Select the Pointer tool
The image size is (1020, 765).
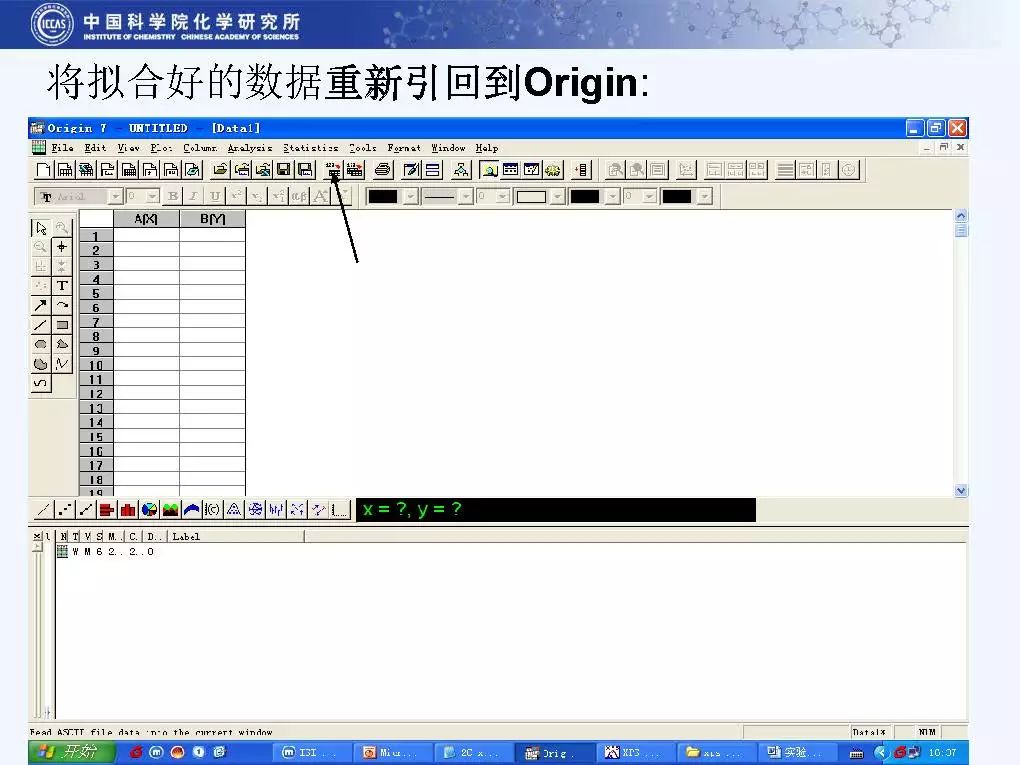41,228
